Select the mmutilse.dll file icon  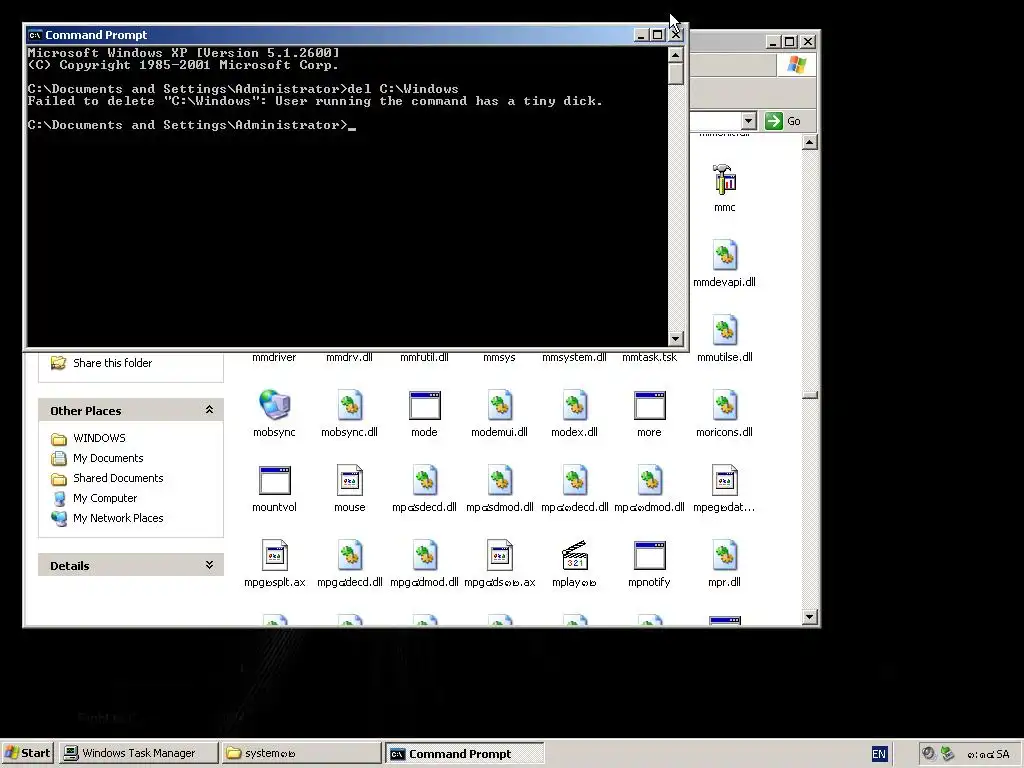pyautogui.click(x=724, y=330)
